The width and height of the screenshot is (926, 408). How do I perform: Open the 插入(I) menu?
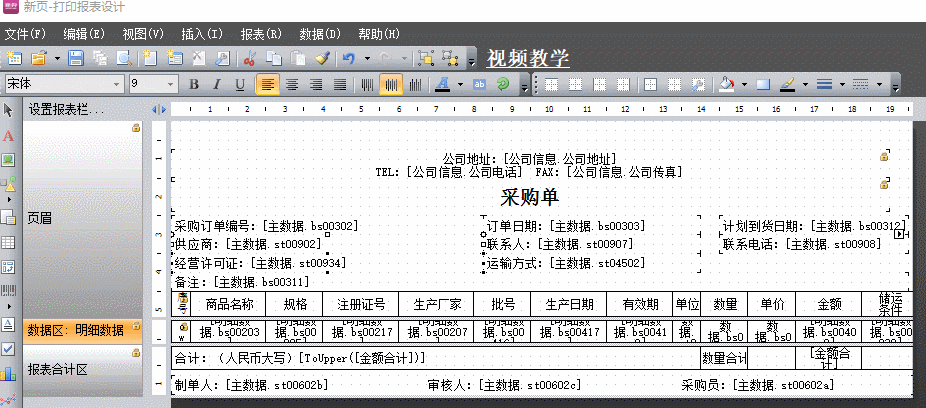pos(202,34)
